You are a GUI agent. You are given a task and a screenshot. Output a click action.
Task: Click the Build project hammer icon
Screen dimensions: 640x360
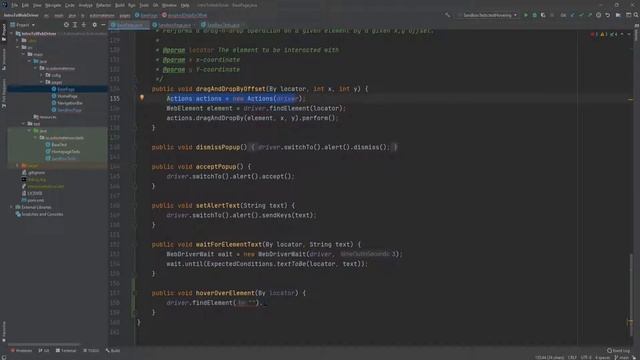[448, 15]
